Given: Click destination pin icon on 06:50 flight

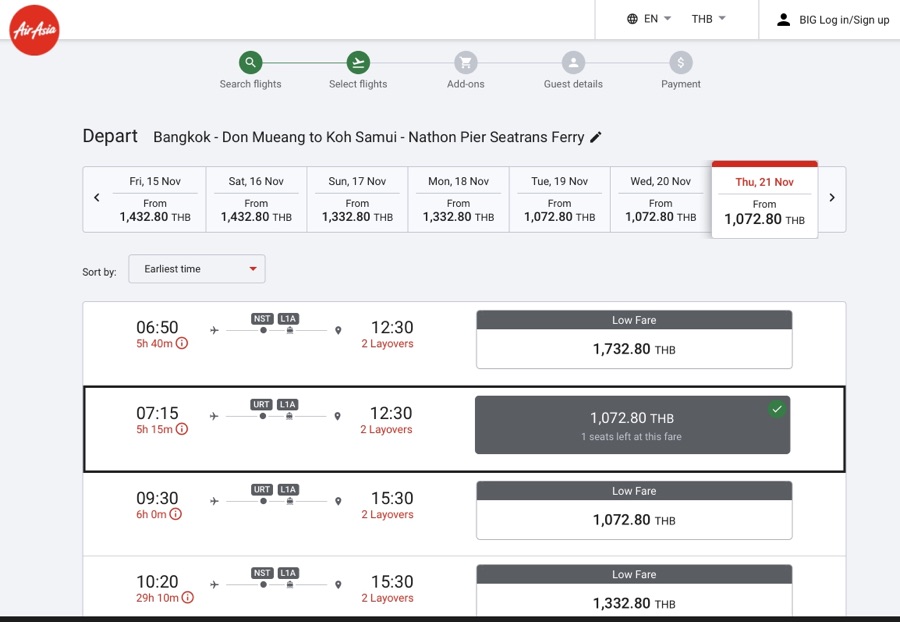Looking at the screenshot, I should (x=338, y=330).
